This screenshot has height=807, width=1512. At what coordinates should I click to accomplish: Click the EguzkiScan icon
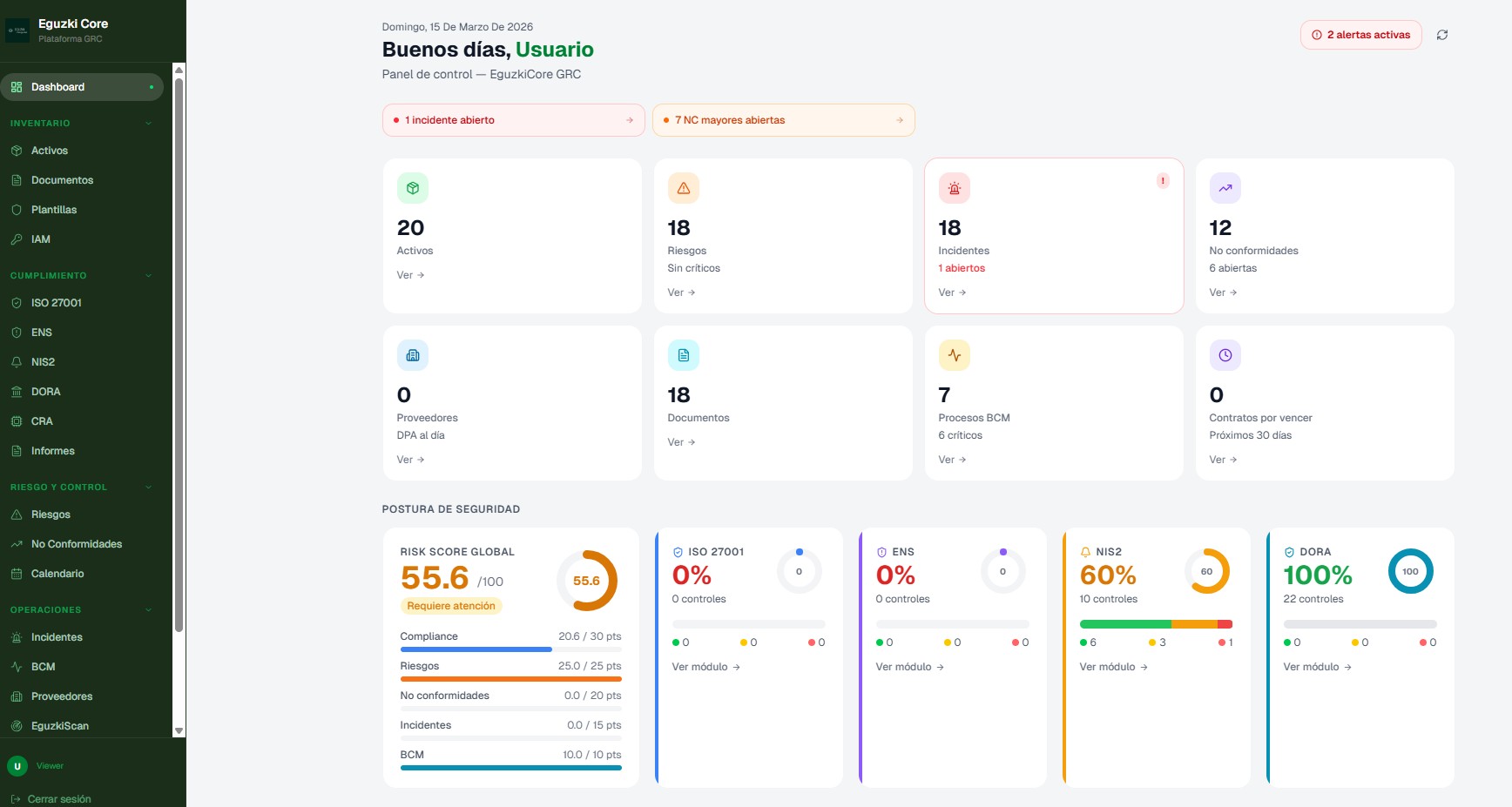(17, 726)
